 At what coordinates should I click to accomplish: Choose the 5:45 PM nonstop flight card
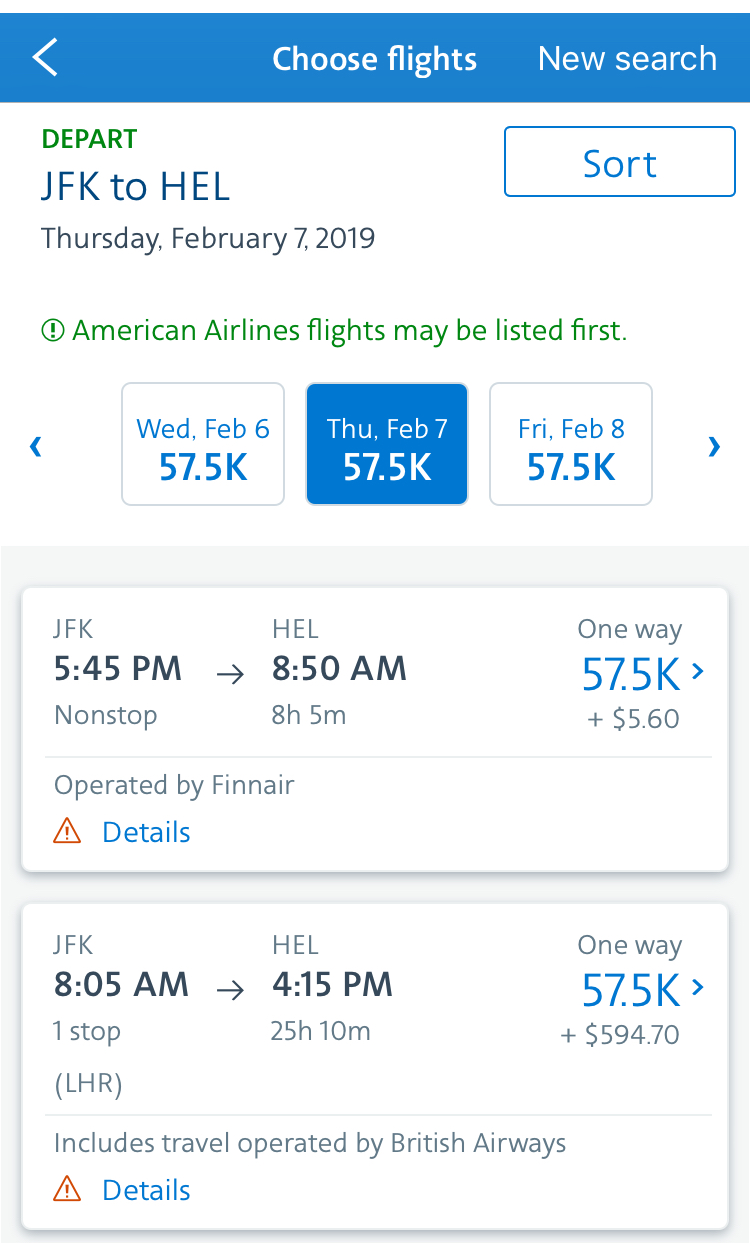(x=300, y=680)
